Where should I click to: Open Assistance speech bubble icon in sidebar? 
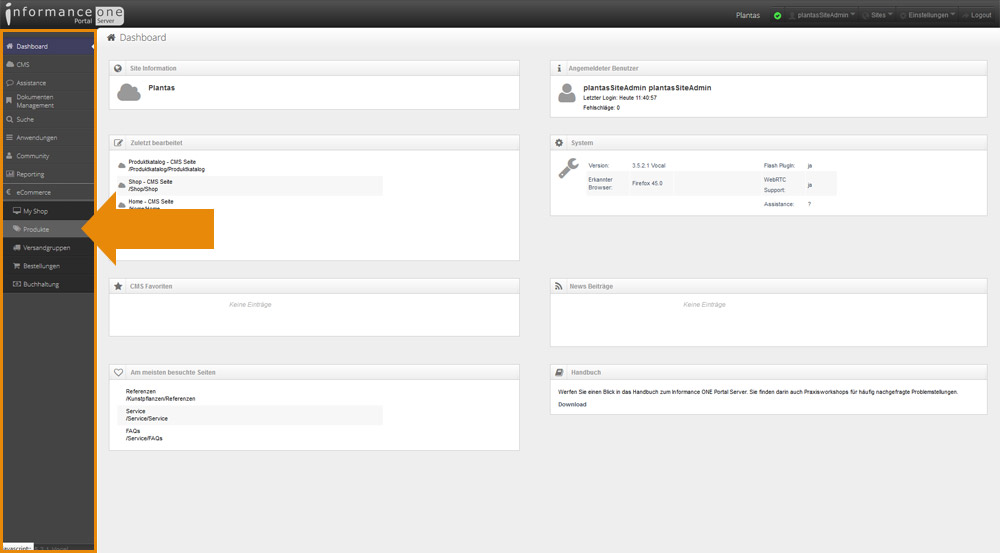click(x=10, y=83)
